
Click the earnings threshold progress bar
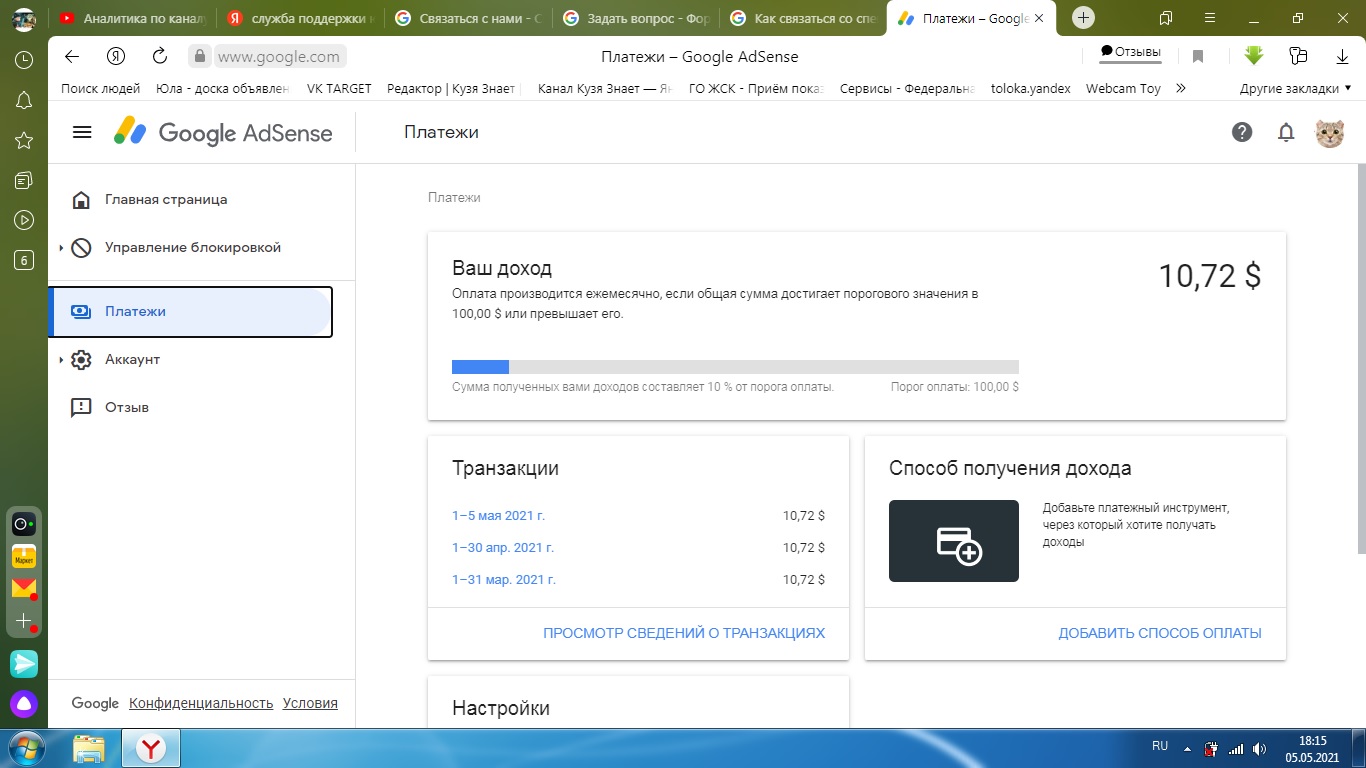point(735,367)
